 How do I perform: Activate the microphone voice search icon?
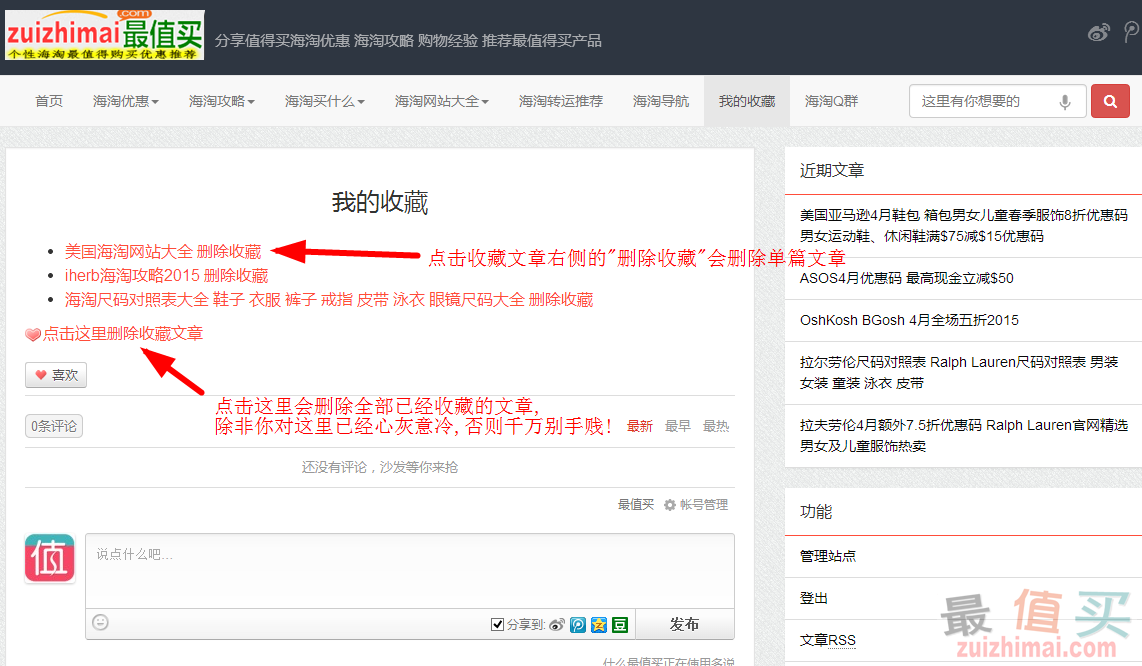(x=1065, y=102)
